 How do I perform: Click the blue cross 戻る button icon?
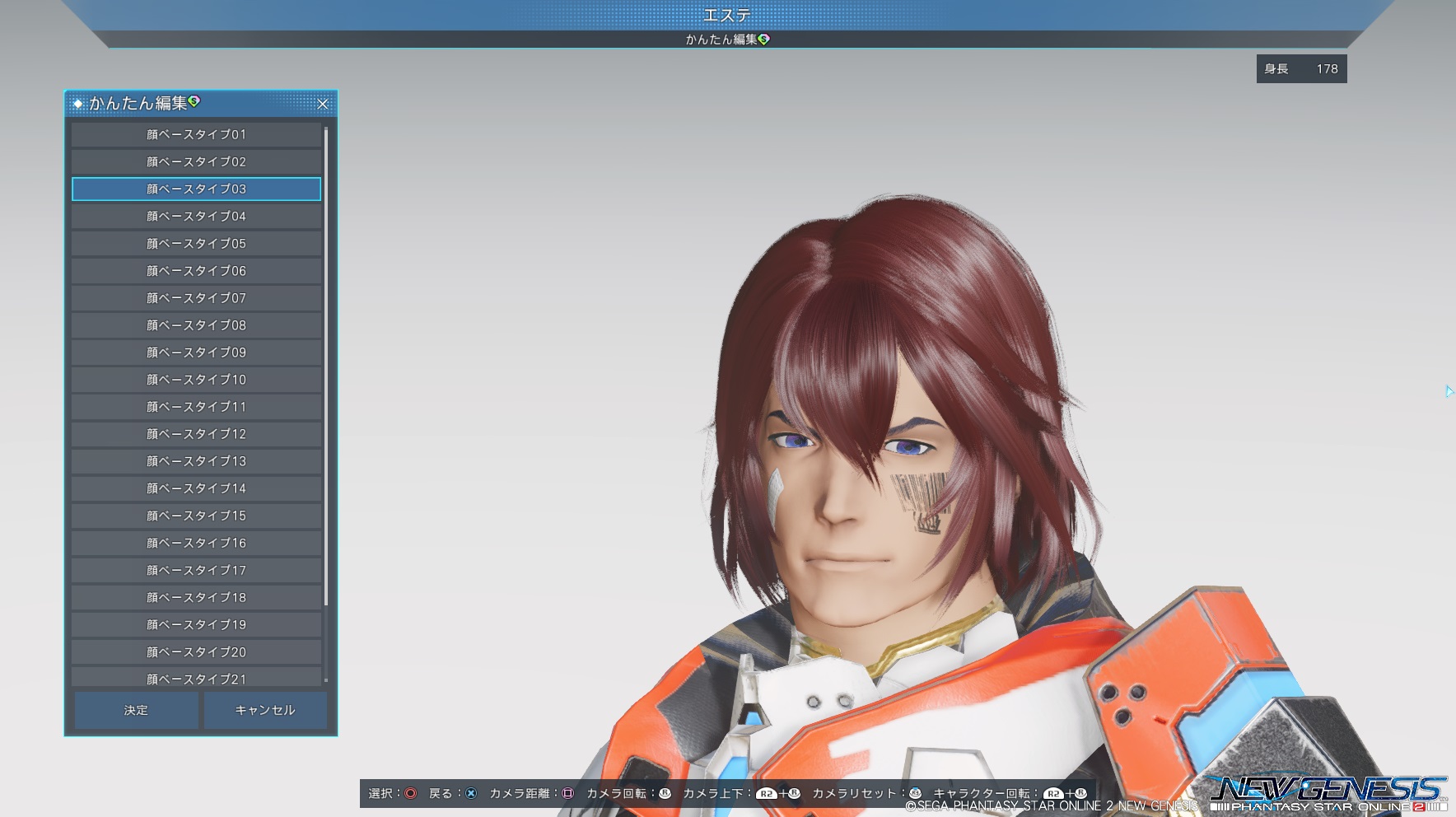pos(471,793)
